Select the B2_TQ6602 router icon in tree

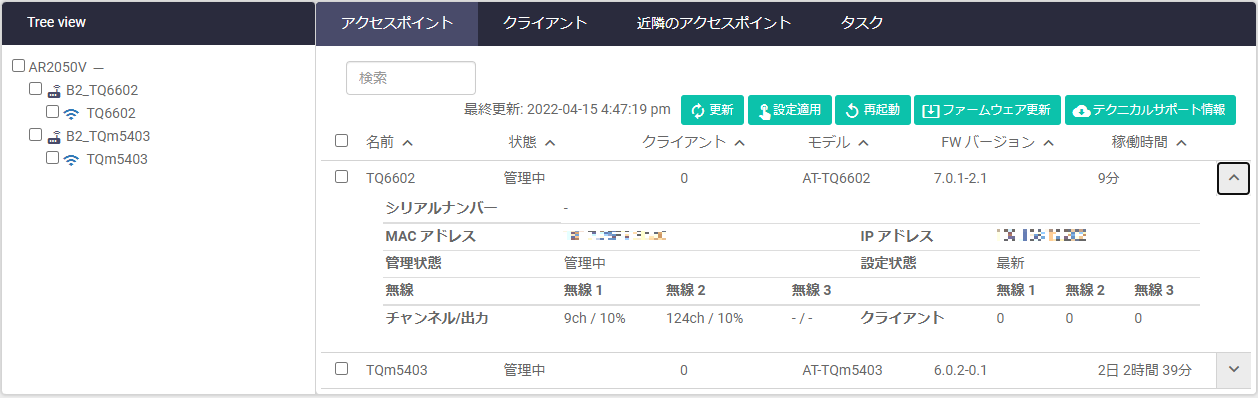(54, 91)
